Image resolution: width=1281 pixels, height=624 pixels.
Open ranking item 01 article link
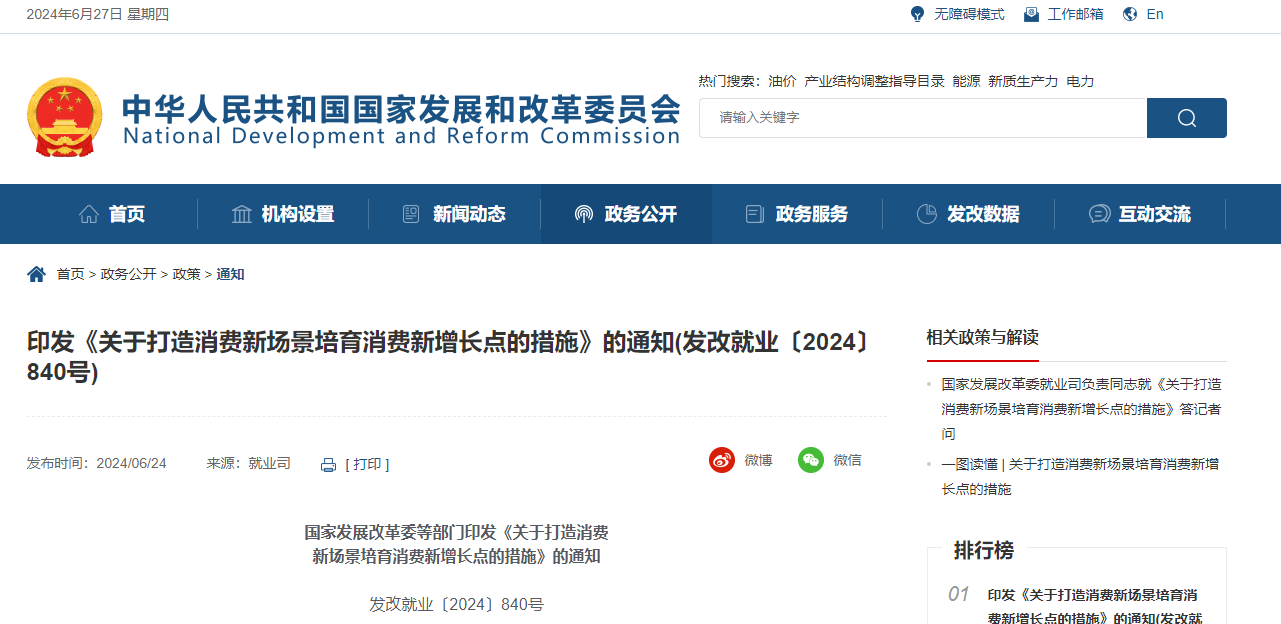tap(1095, 606)
